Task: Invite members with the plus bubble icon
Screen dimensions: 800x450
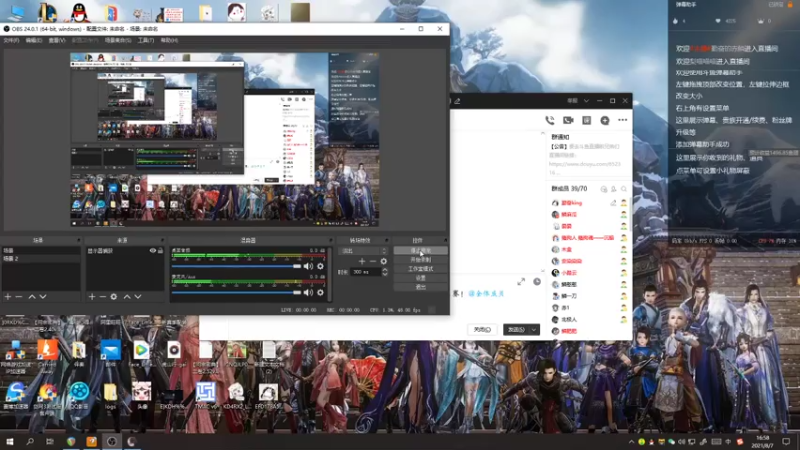Action: click(x=605, y=120)
